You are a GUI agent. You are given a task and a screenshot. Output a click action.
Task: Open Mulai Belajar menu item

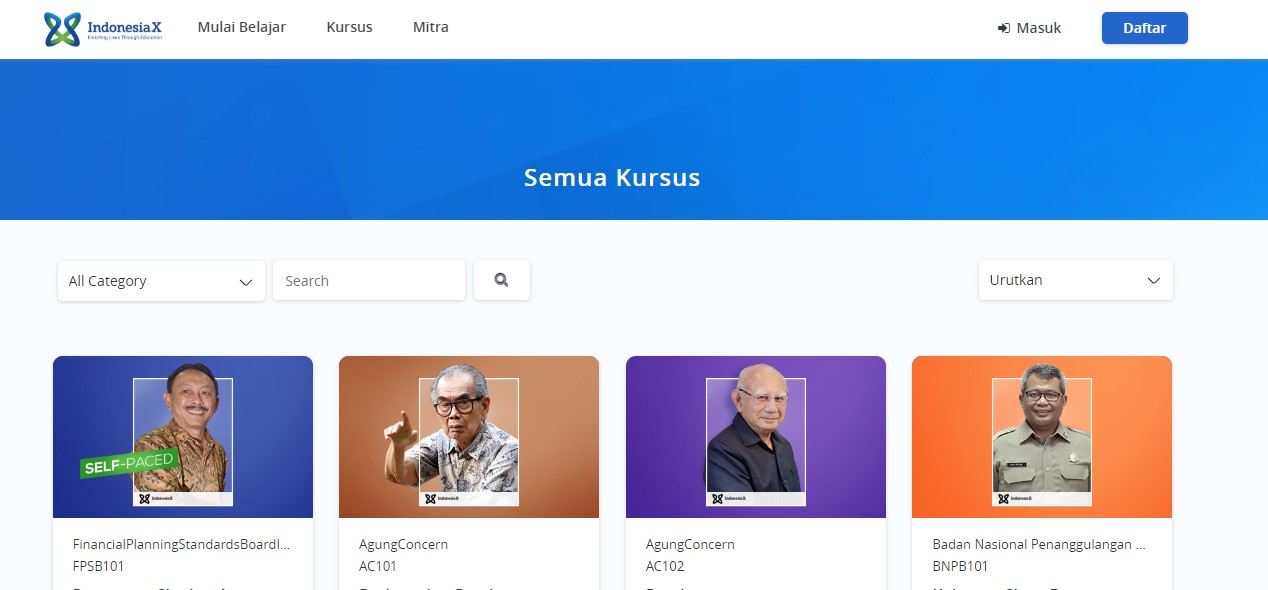pyautogui.click(x=242, y=27)
